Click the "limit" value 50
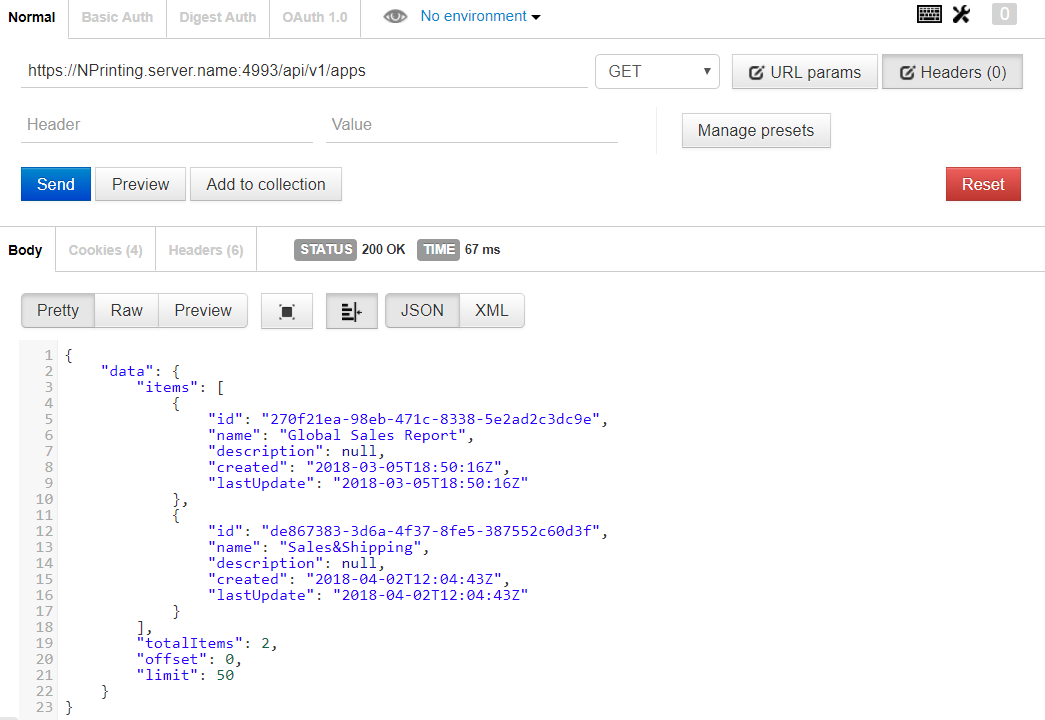Image resolution: width=1045 pixels, height=720 pixels. (x=225, y=675)
